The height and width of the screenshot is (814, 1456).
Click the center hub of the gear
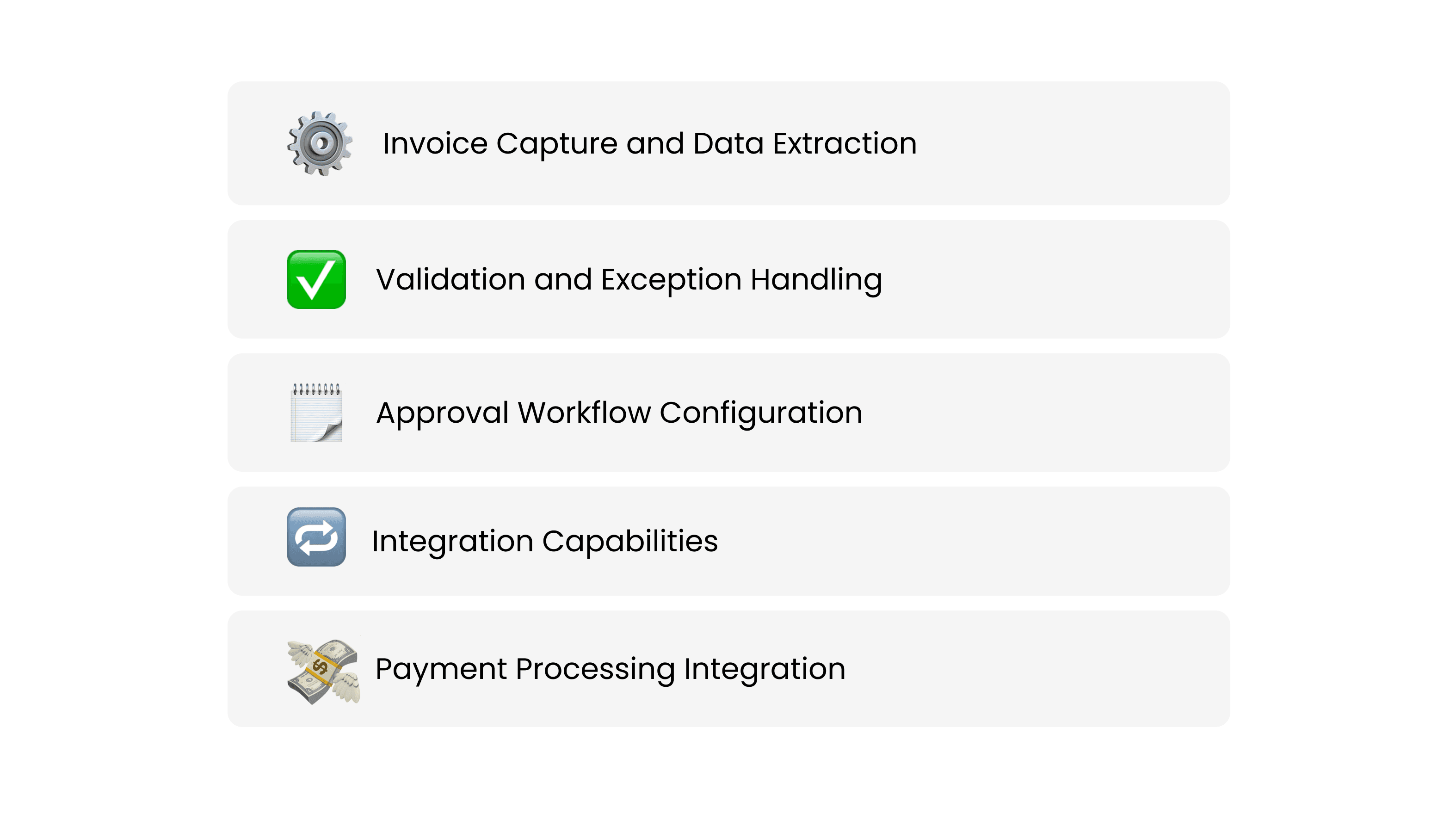[x=321, y=143]
